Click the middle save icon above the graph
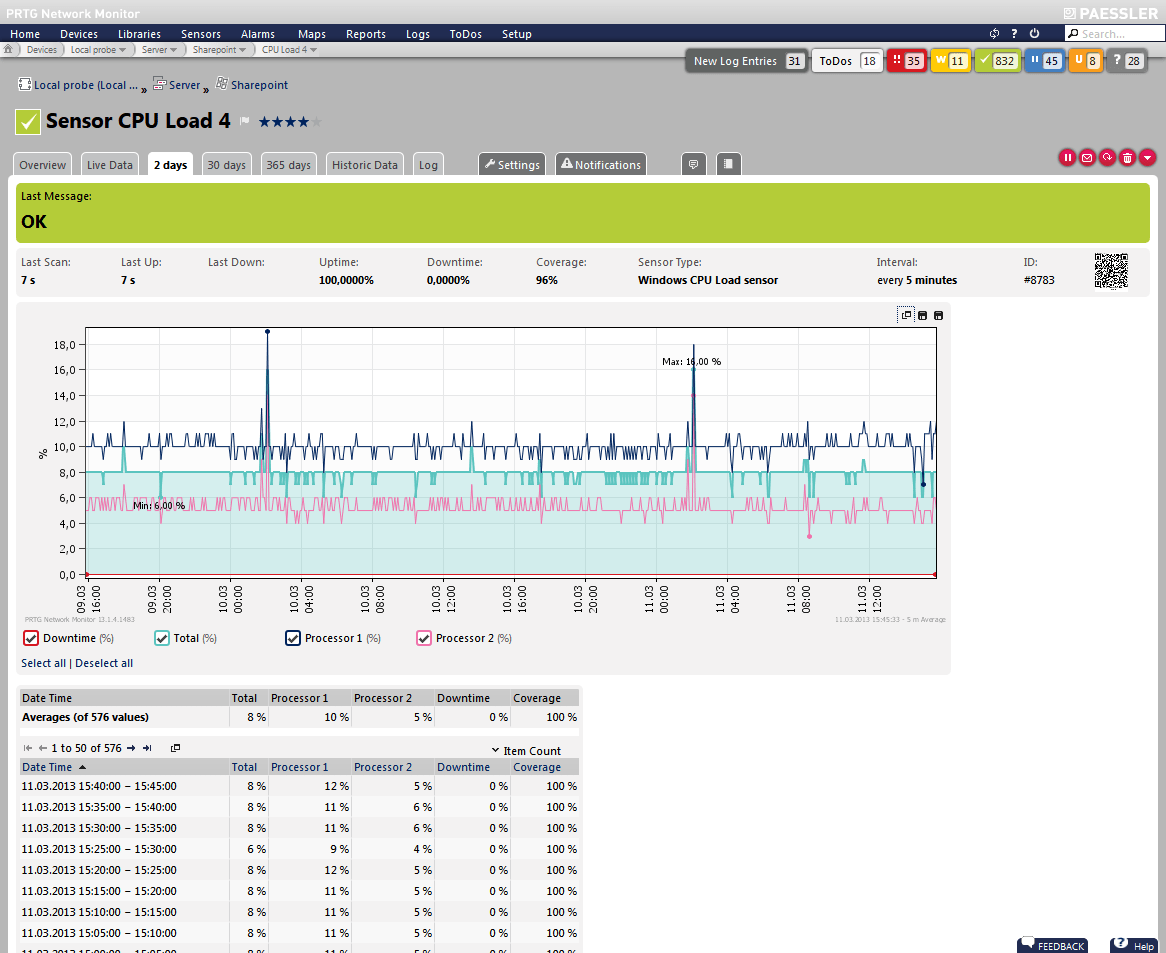The image size is (1166, 953). (x=922, y=315)
